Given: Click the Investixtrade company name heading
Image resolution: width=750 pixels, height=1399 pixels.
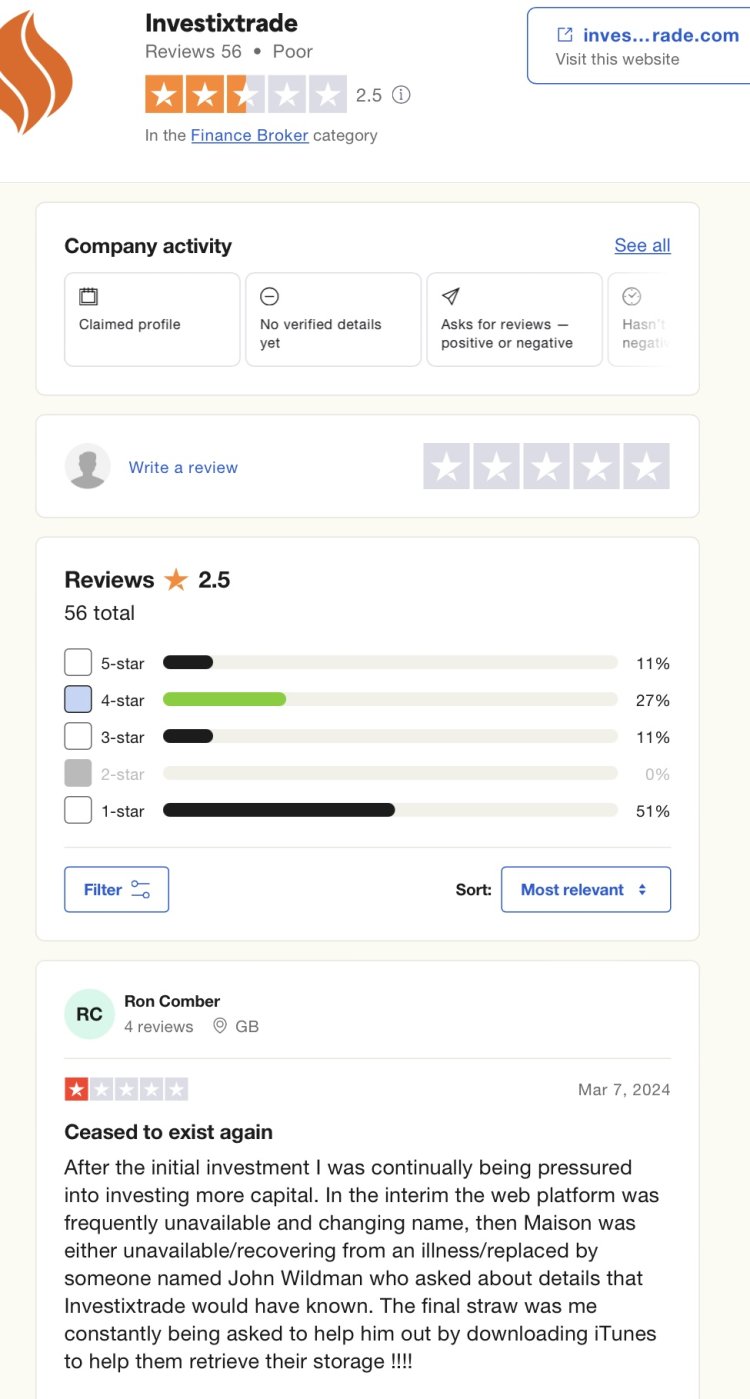Looking at the screenshot, I should 221,22.
